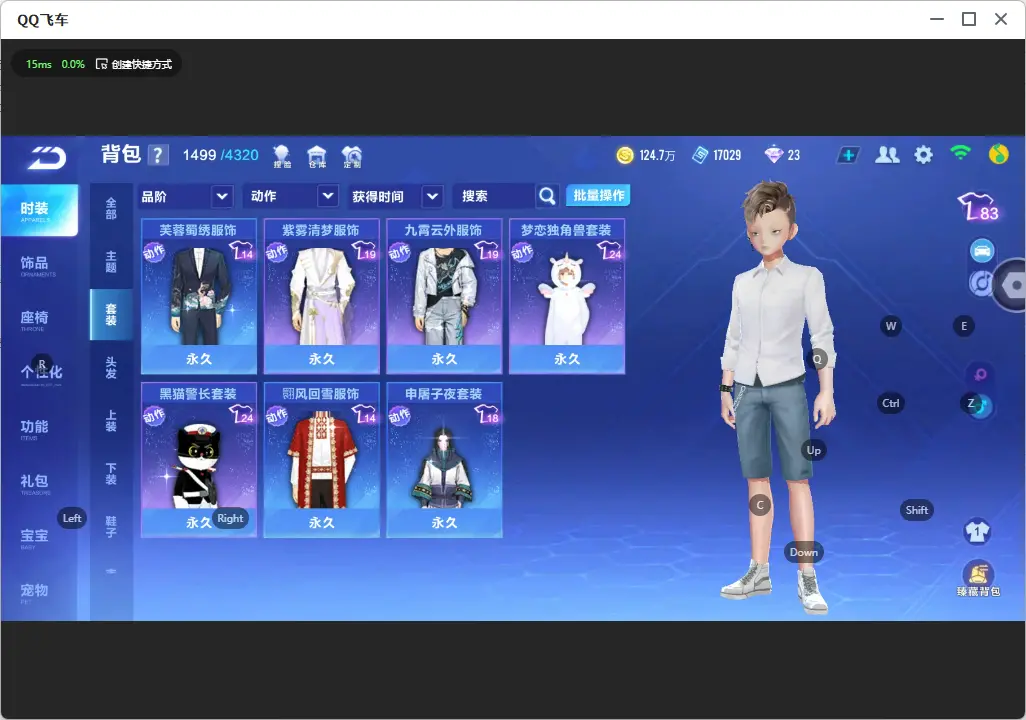Select the 黑猫警长套装 outfit card
This screenshot has height=720, width=1026.
pyautogui.click(x=199, y=460)
